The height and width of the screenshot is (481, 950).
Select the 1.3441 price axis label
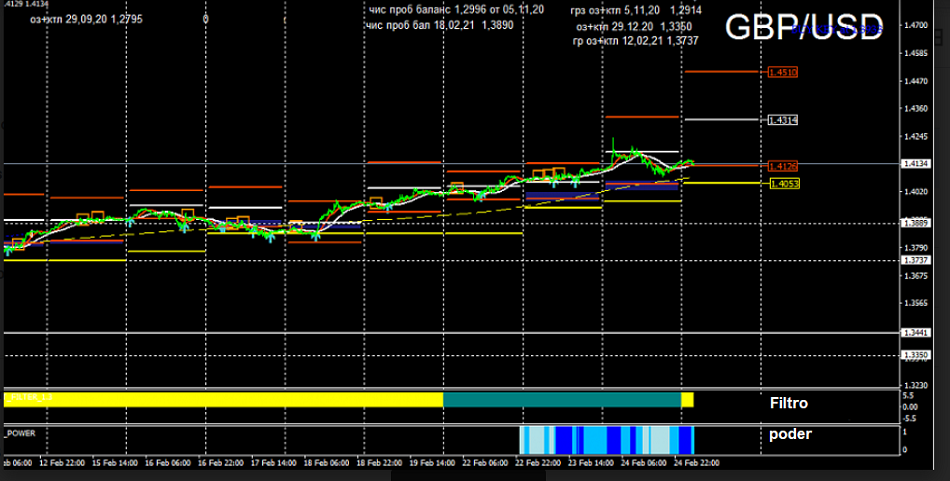point(916,333)
